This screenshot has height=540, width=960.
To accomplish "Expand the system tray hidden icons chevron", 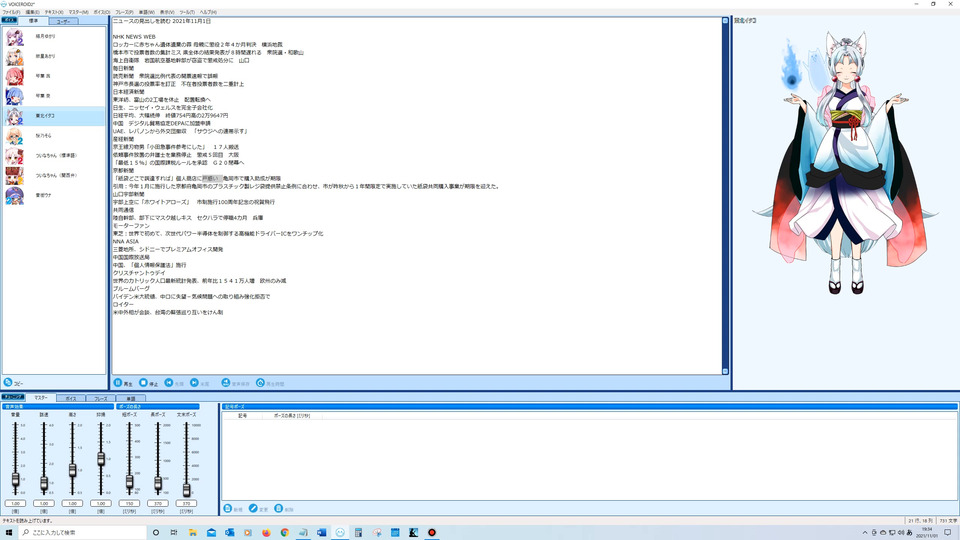I will click(864, 533).
